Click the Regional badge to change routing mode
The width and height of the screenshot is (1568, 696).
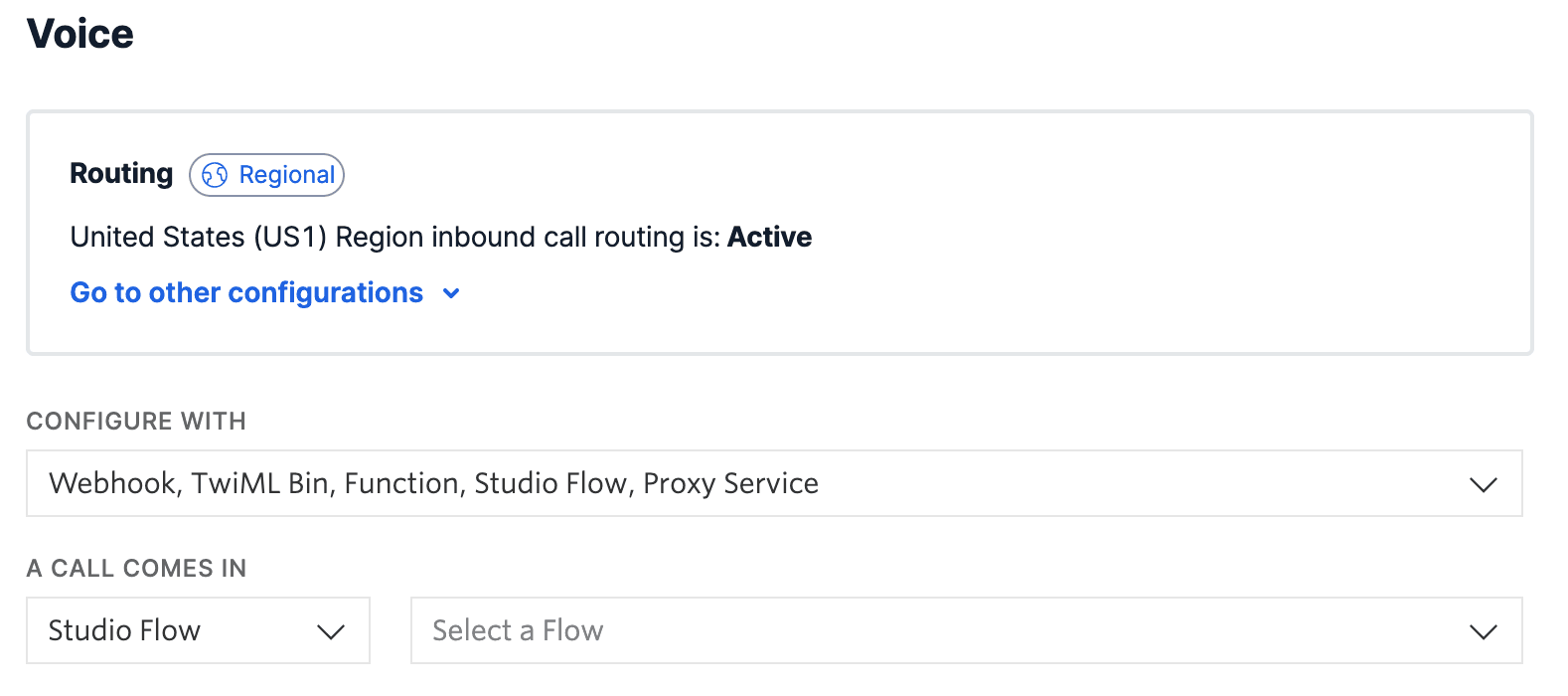click(x=265, y=175)
